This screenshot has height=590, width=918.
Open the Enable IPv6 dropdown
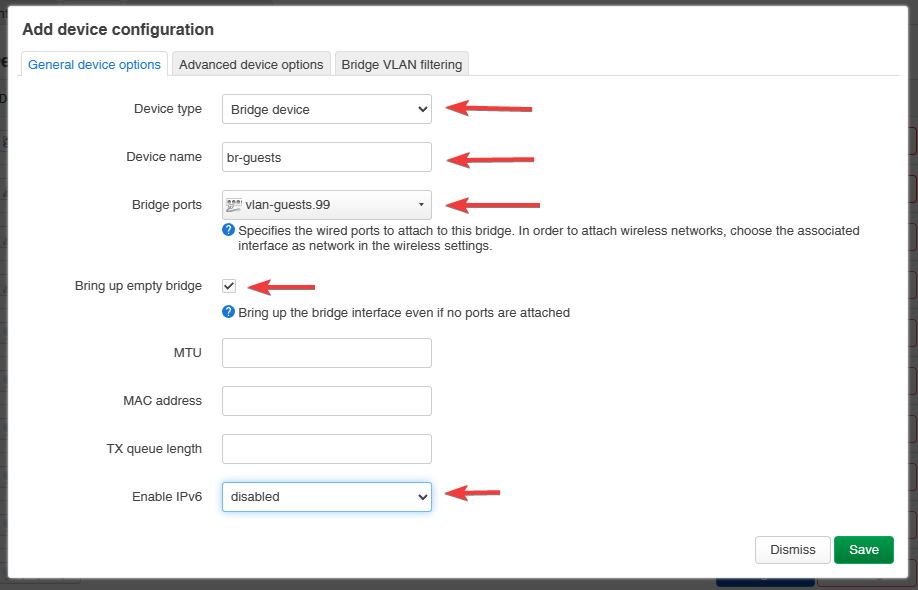(327, 497)
